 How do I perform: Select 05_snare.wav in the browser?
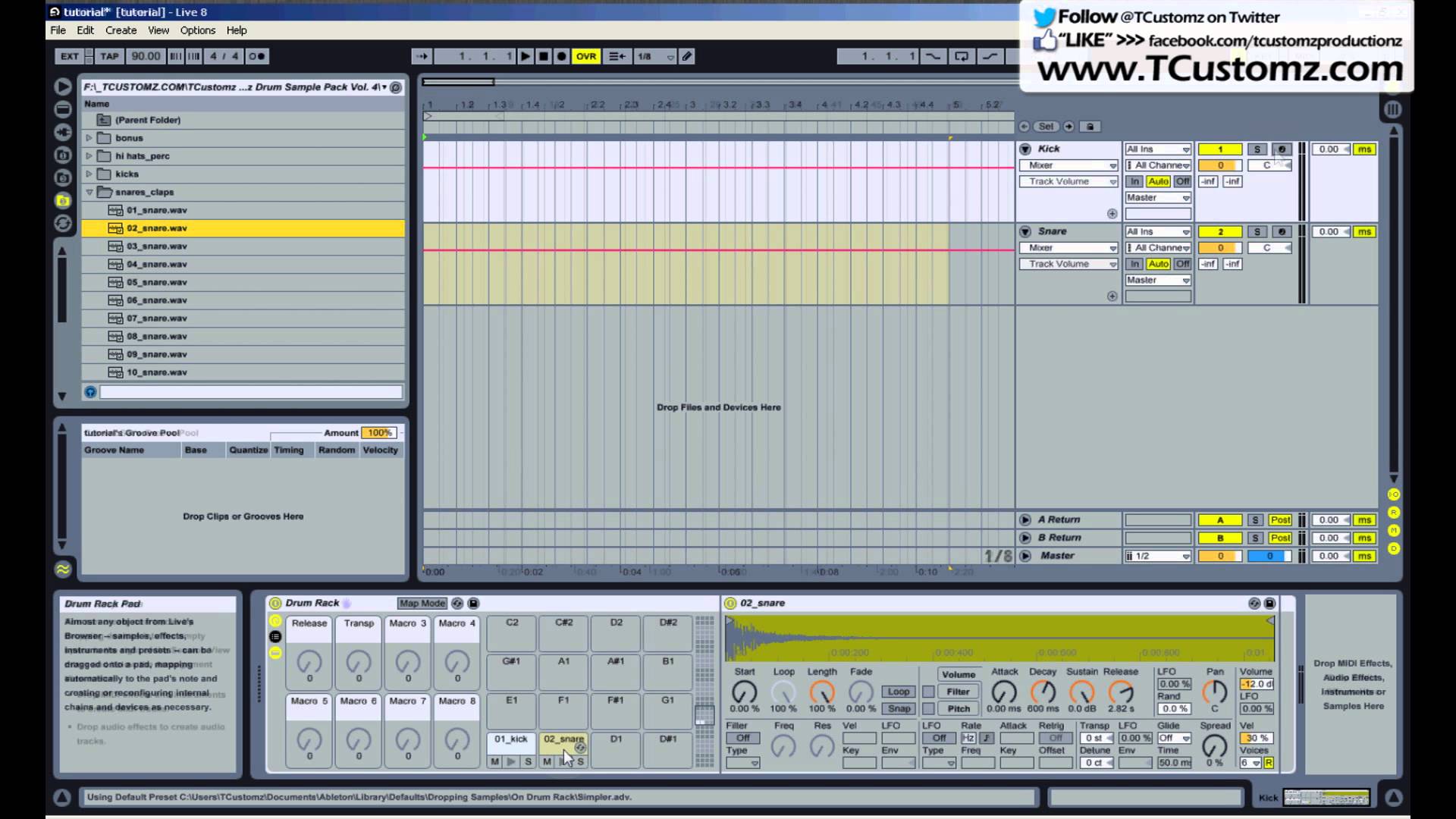coord(158,282)
